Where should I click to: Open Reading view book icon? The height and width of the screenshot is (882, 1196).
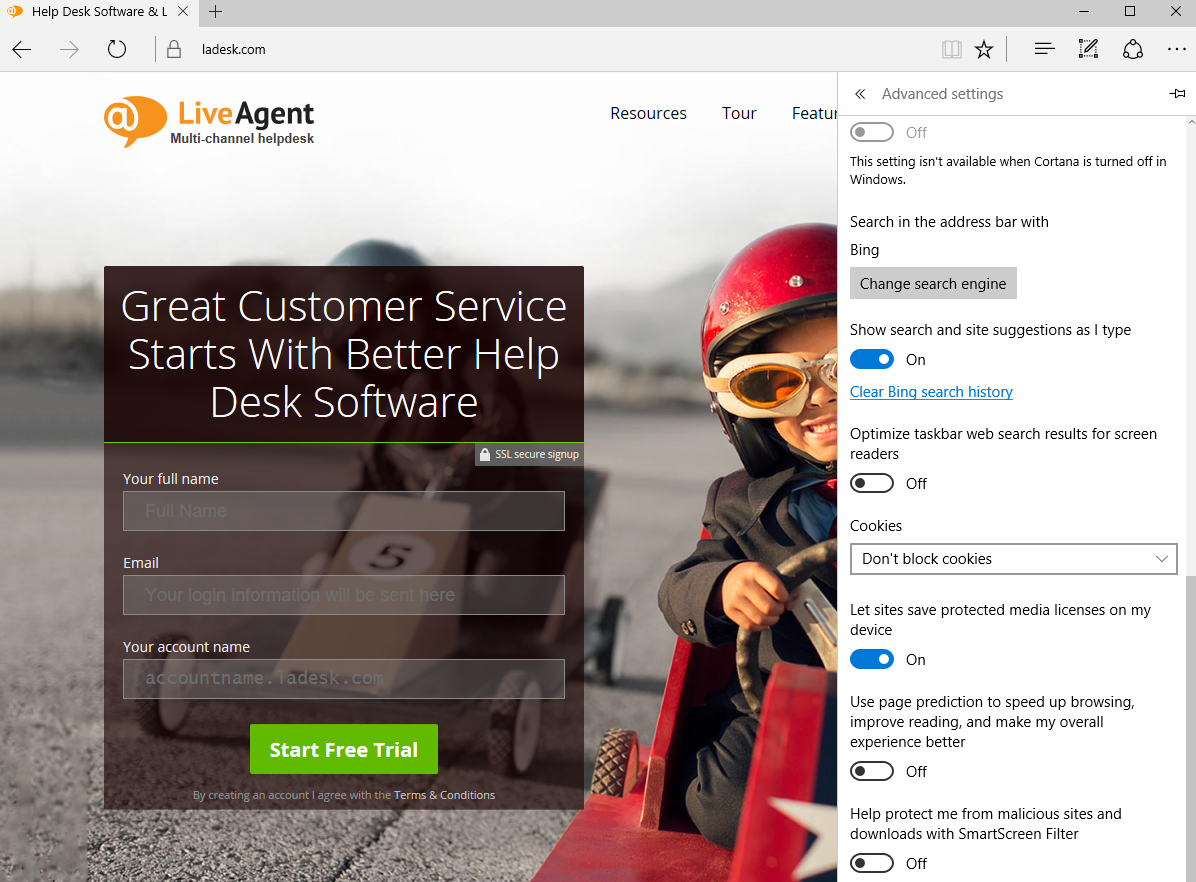[x=951, y=49]
